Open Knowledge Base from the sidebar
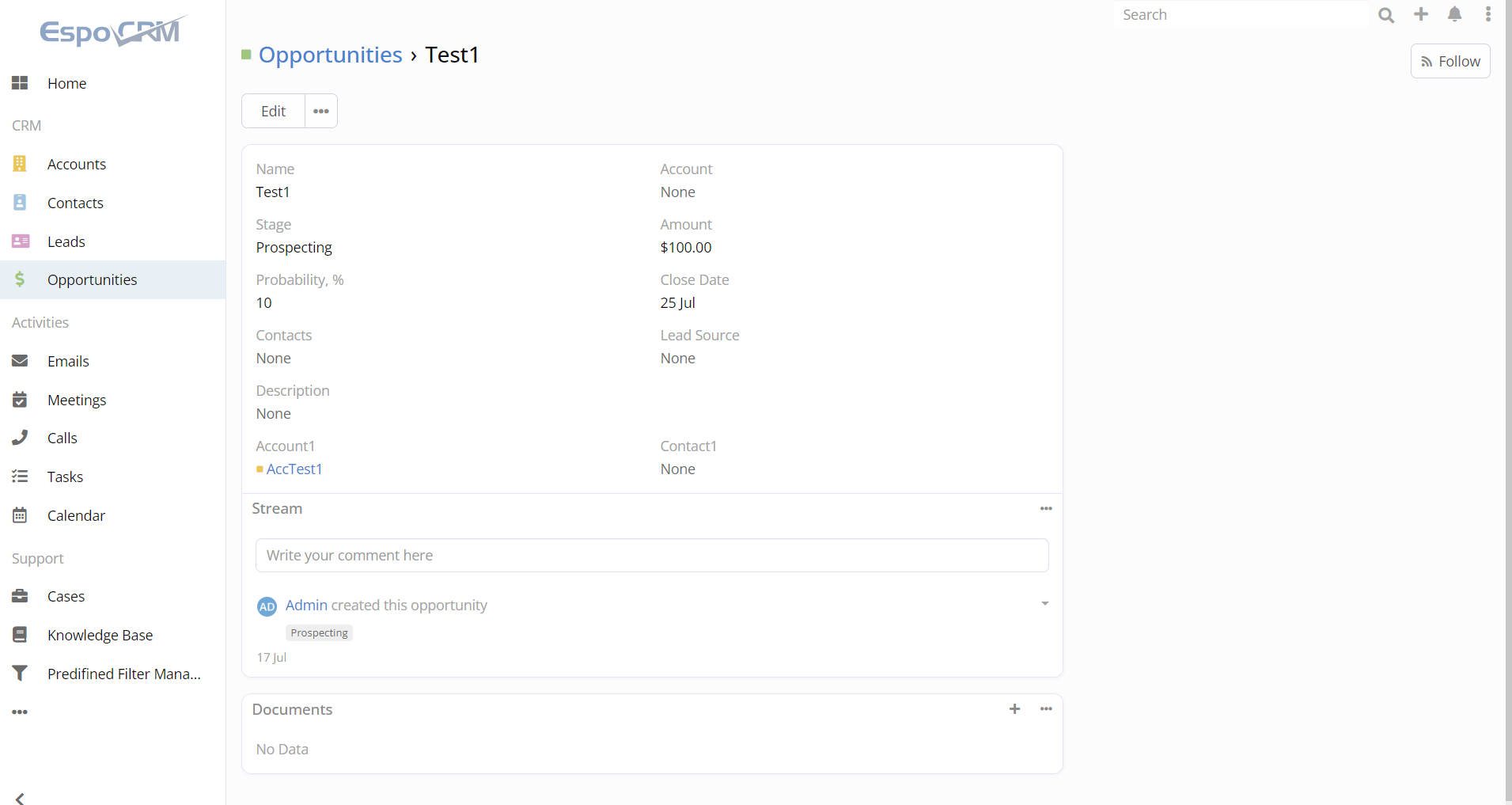Screen dimensions: 1512x805 pyautogui.click(x=100, y=635)
